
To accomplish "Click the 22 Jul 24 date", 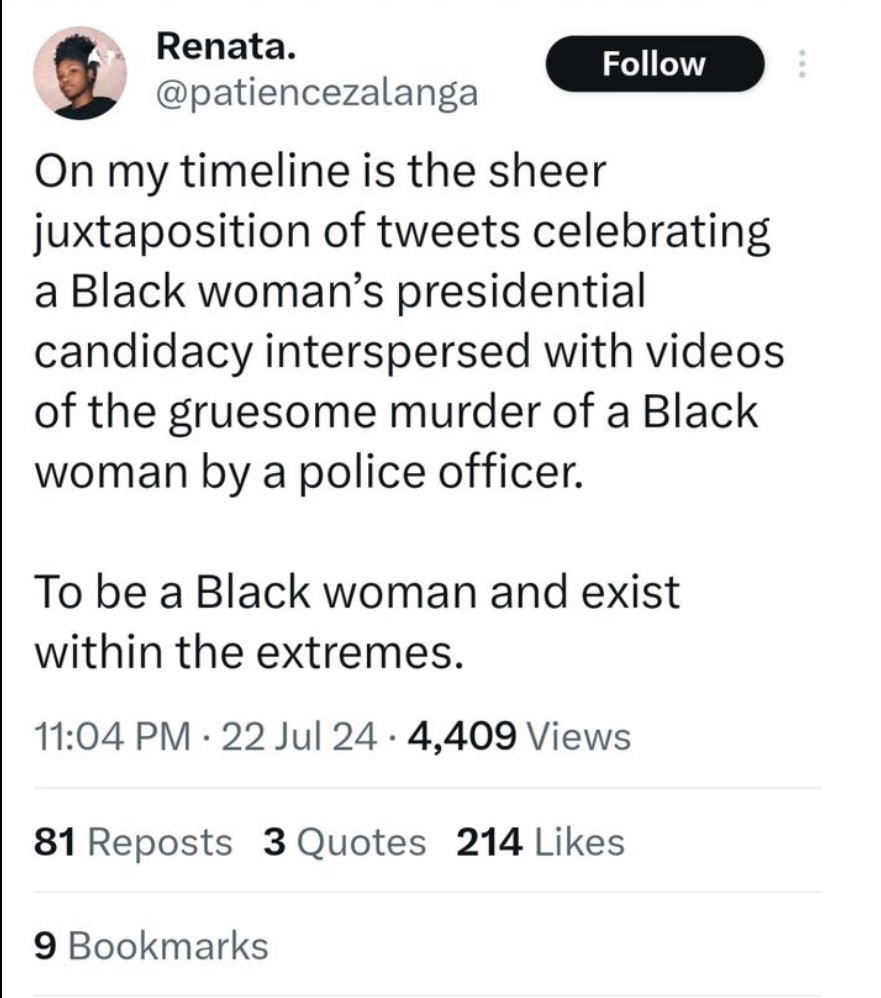I will point(299,737).
